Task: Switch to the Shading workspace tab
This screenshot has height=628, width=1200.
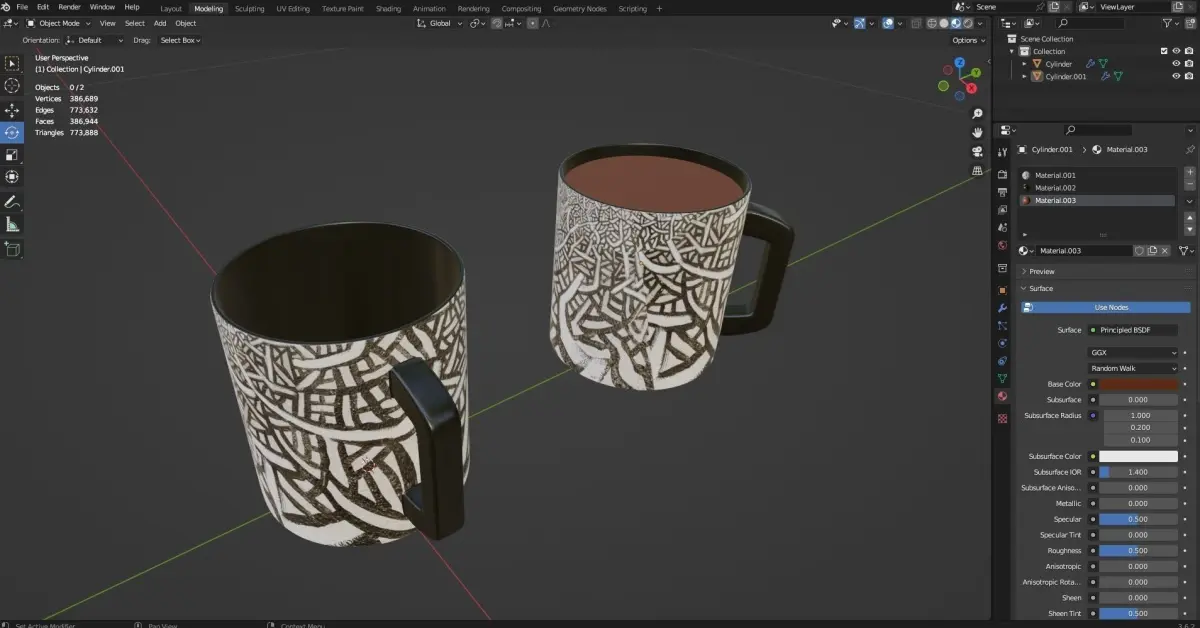Action: 388,8
